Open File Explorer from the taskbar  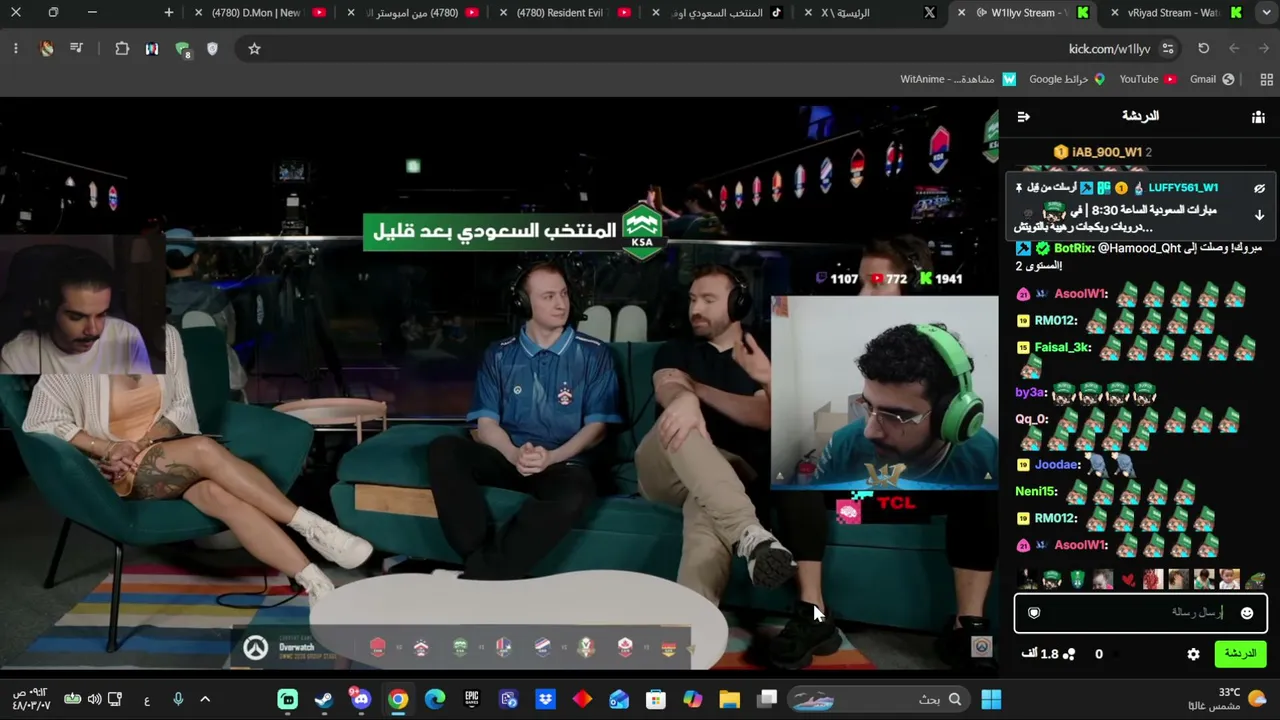729,699
